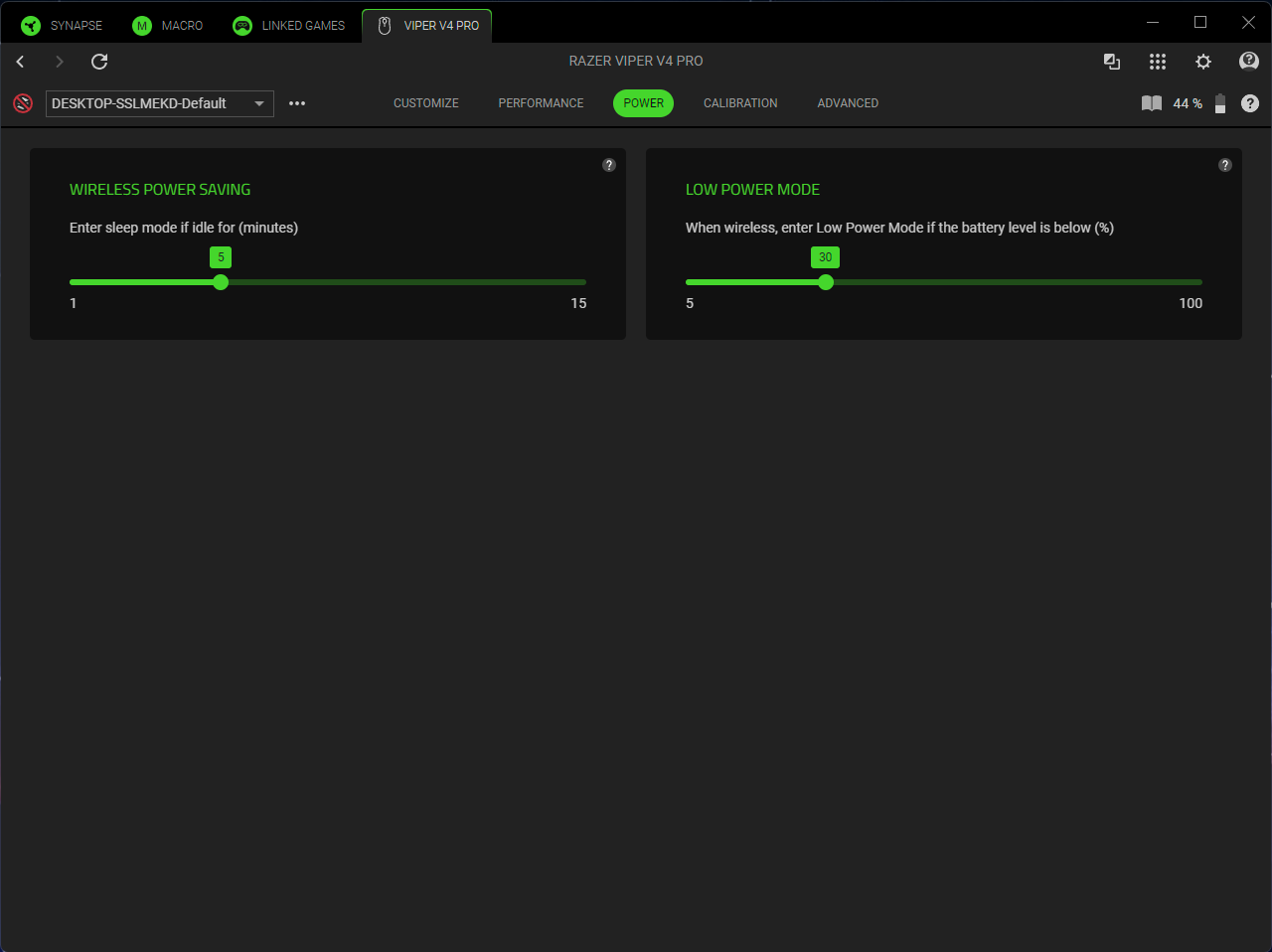This screenshot has height=952, width=1272.
Task: Switch to the Synapse tab
Action: click(62, 26)
